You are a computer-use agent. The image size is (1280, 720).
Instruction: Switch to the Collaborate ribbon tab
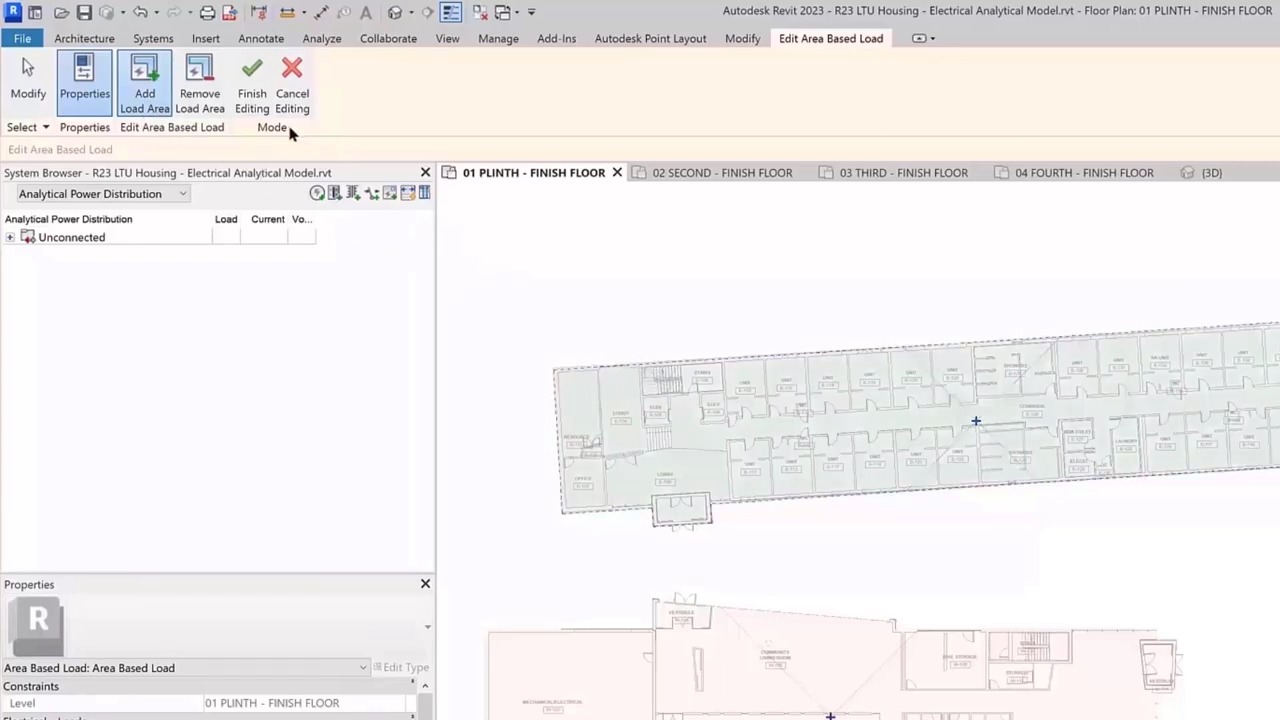coord(388,38)
